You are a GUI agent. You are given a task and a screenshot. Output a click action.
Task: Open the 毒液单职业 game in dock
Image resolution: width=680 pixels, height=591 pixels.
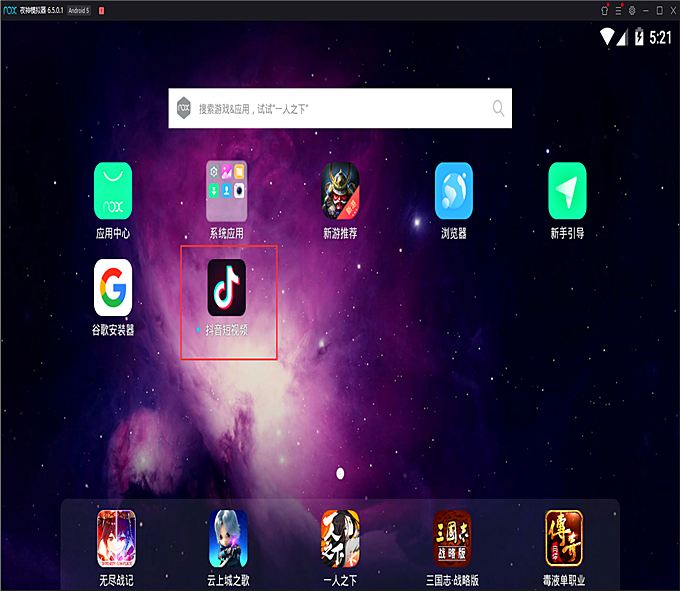pos(564,539)
